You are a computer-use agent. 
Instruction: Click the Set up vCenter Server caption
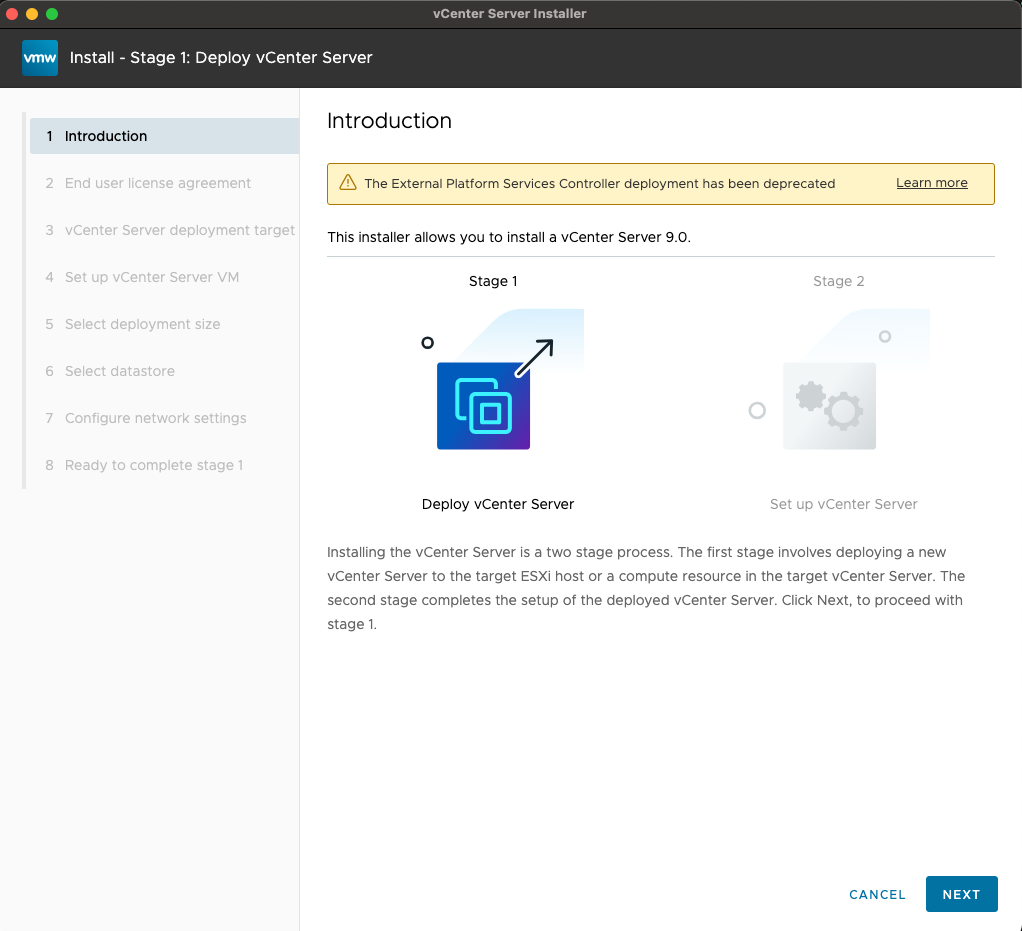[843, 504]
